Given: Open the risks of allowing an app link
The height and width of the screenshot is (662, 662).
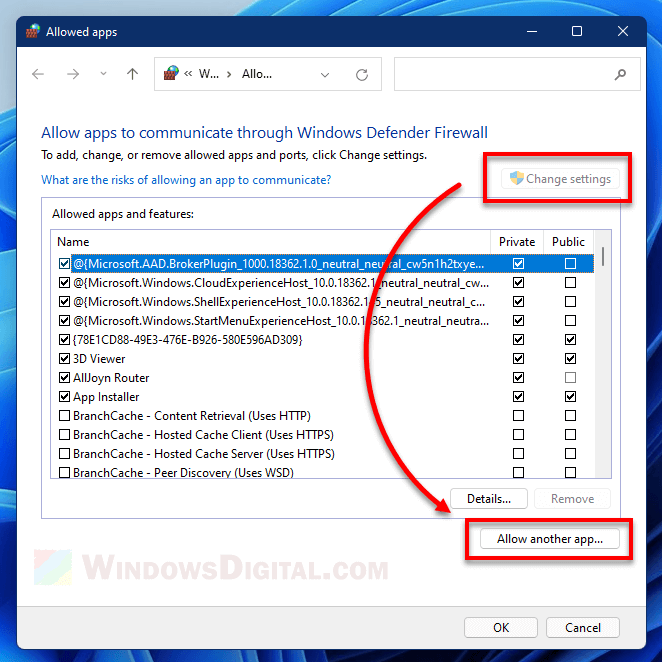Looking at the screenshot, I should 186,180.
